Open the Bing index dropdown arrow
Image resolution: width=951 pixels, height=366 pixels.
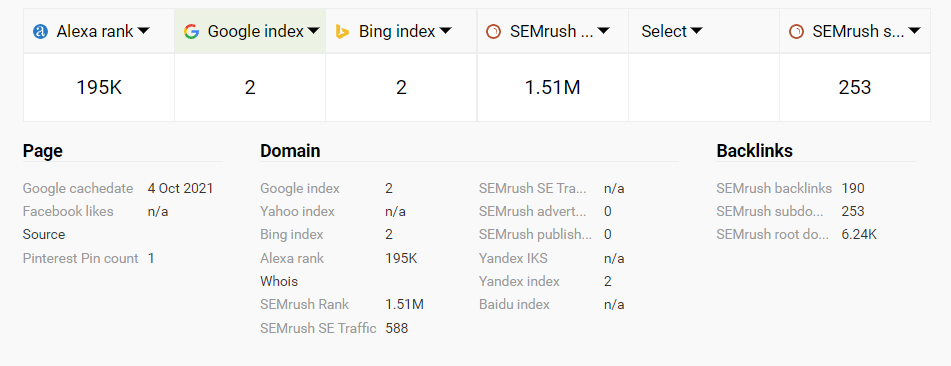click(446, 31)
